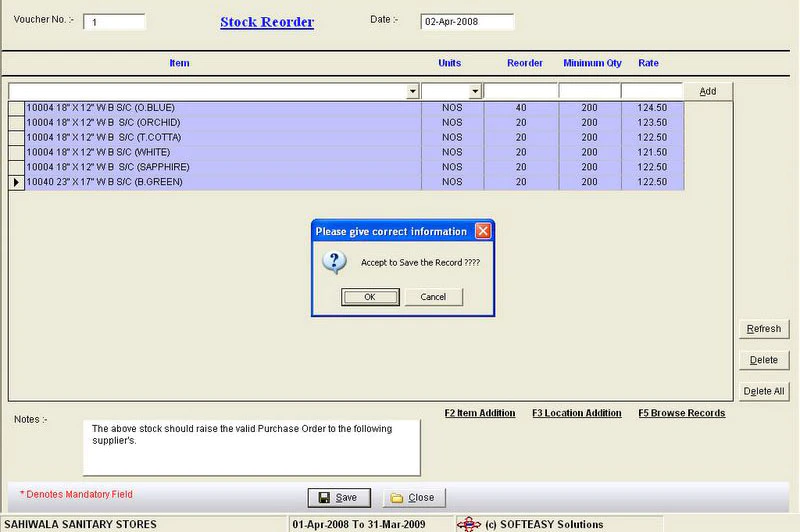Viewport: 800px width, 532px height.
Task: Click the Date field showing 02-Apr-2008
Action: pyautogui.click(x=467, y=22)
